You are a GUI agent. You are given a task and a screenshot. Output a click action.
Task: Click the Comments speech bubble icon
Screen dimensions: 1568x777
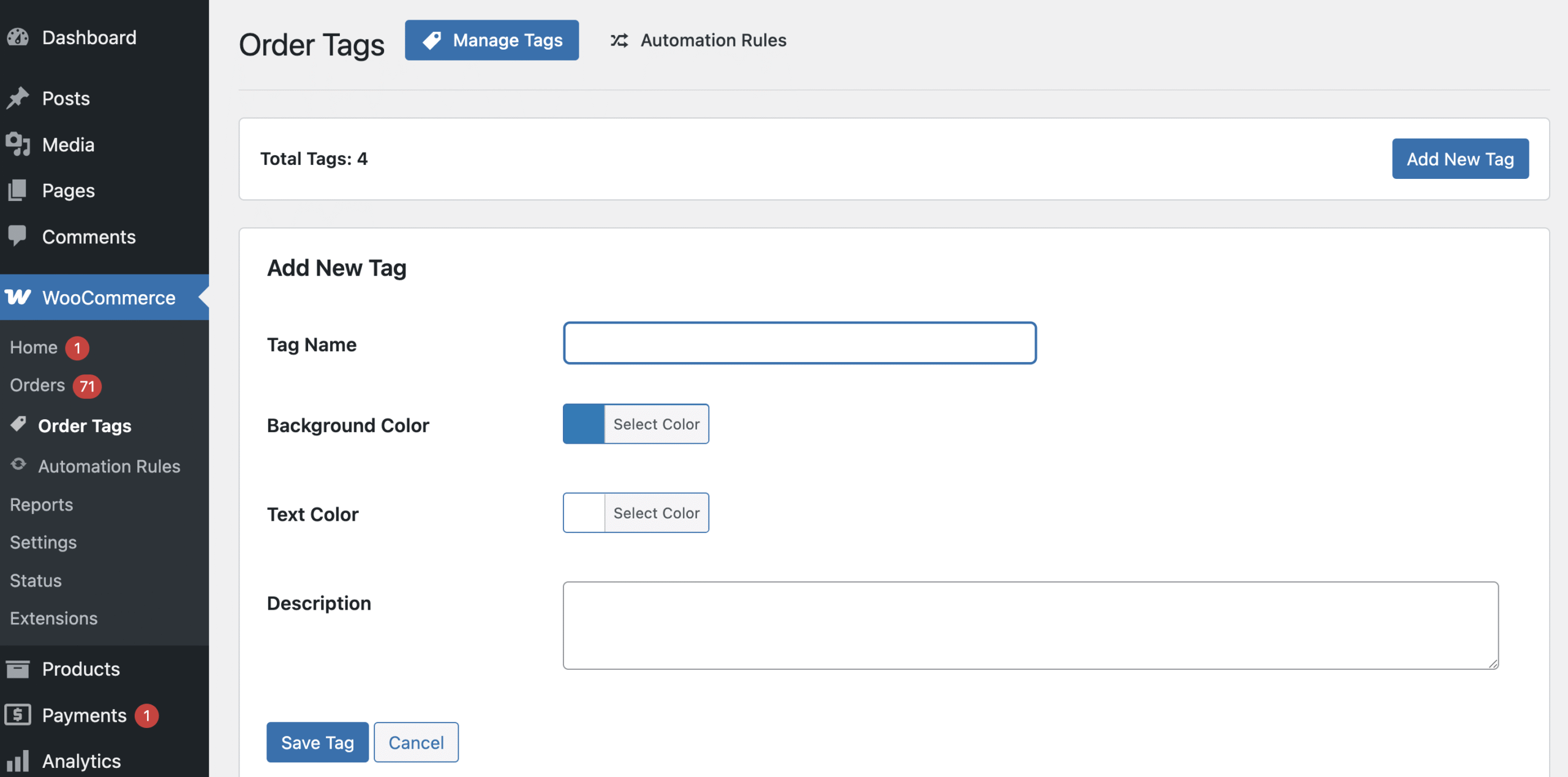(x=18, y=236)
